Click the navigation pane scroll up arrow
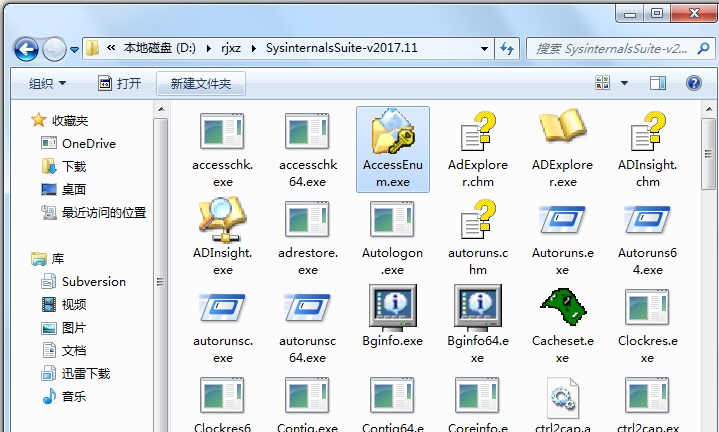 pyautogui.click(x=160, y=110)
